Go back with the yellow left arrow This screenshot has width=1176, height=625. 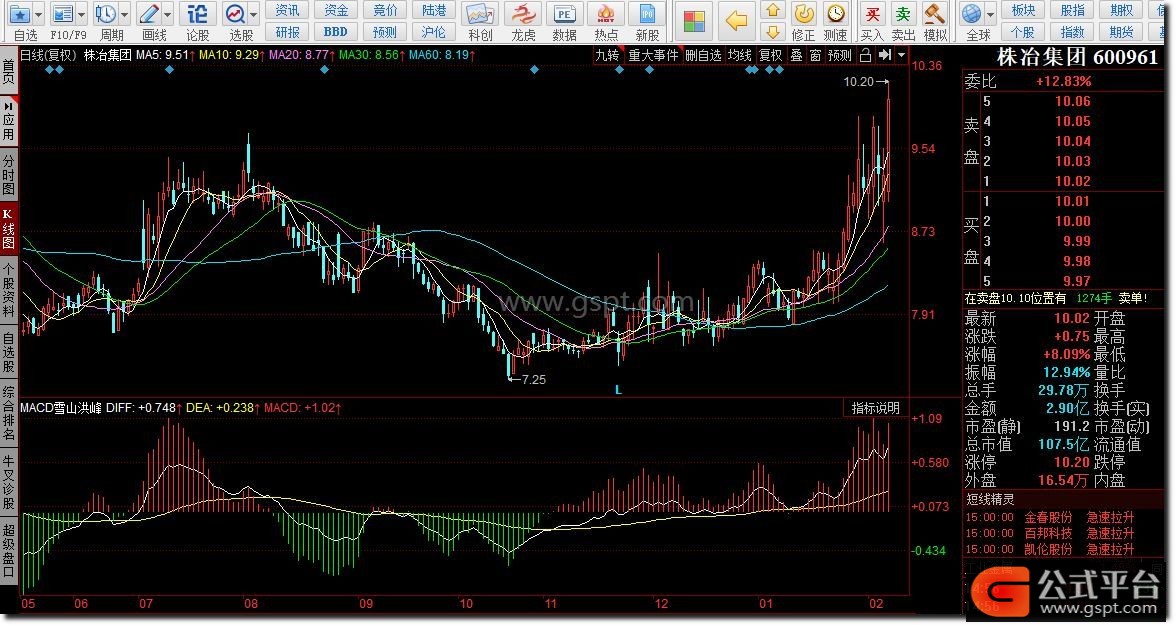(737, 21)
